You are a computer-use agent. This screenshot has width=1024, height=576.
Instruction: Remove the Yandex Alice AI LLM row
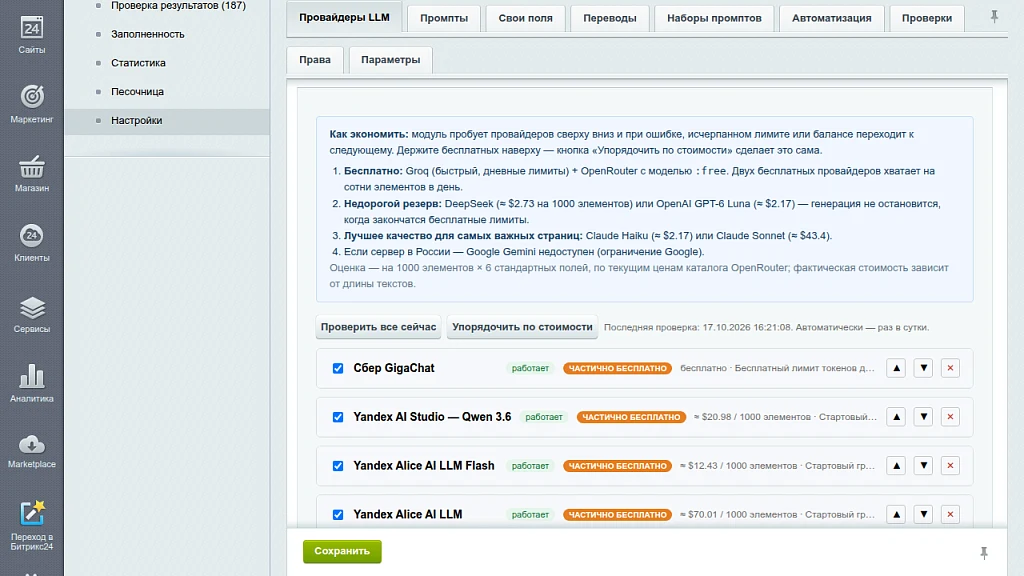950,515
